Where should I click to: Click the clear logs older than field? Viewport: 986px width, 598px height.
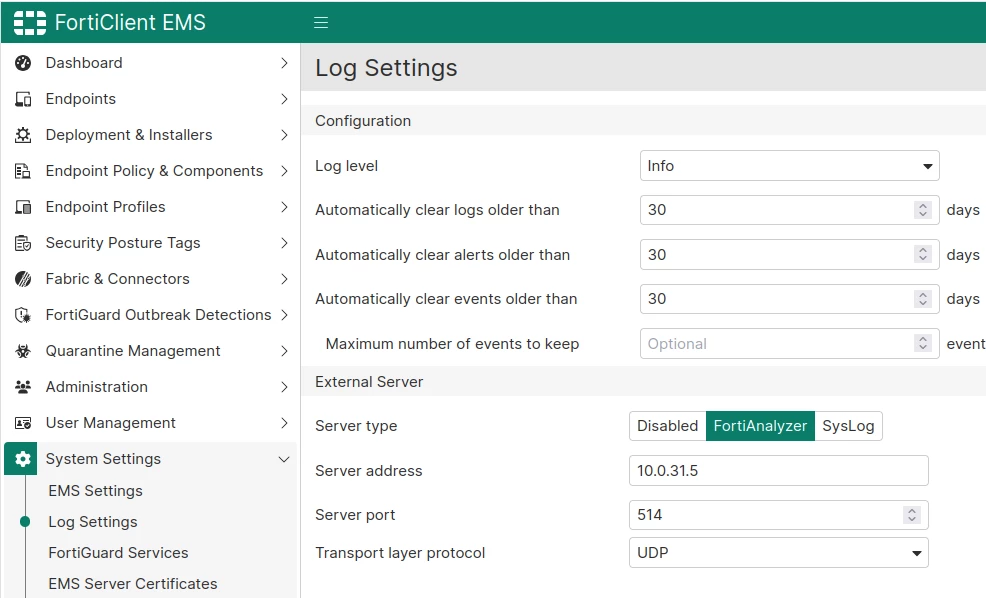tap(789, 209)
